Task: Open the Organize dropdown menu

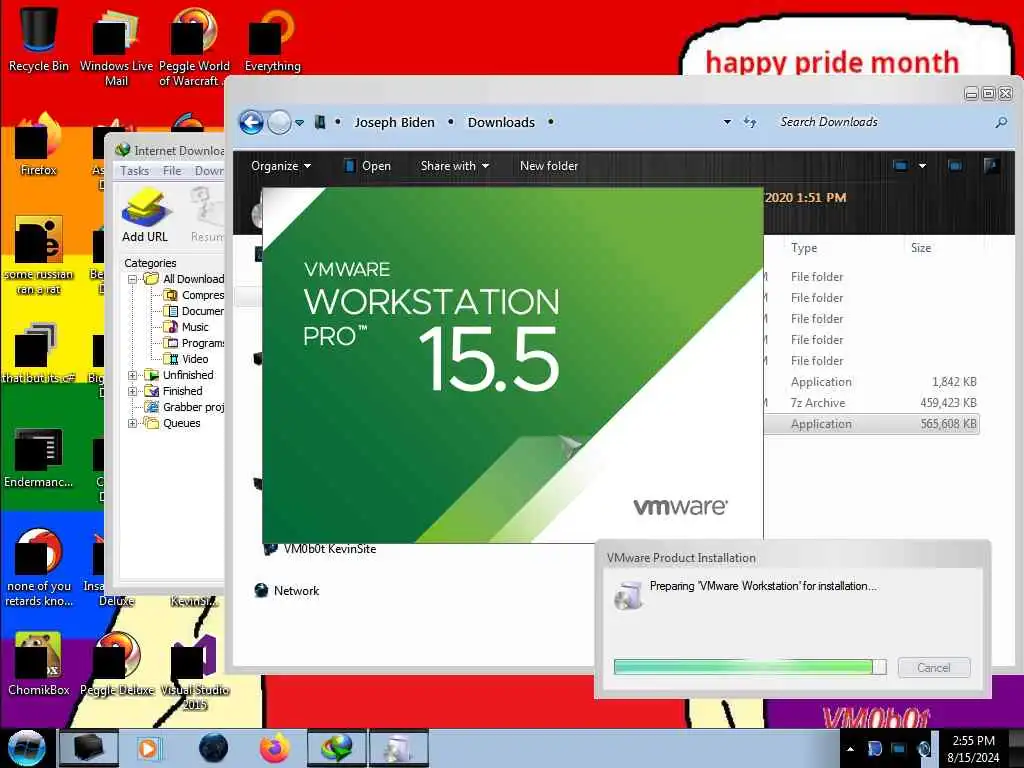Action: pyautogui.click(x=281, y=166)
